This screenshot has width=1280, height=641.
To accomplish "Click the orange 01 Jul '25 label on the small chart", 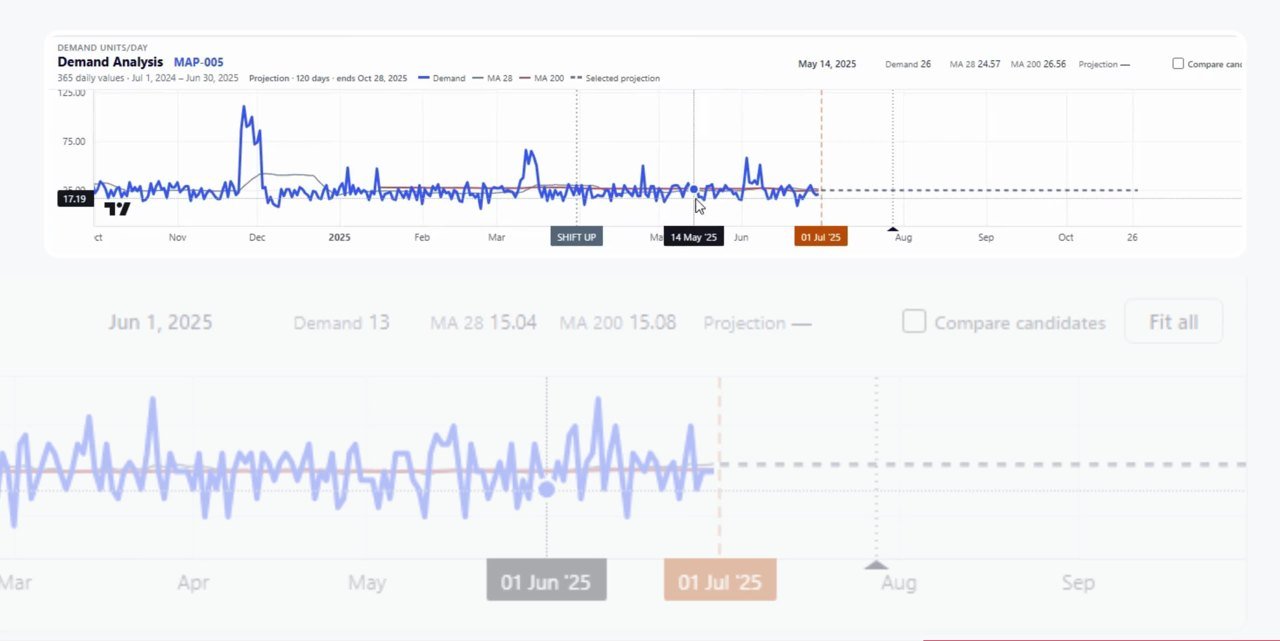I will click(821, 237).
